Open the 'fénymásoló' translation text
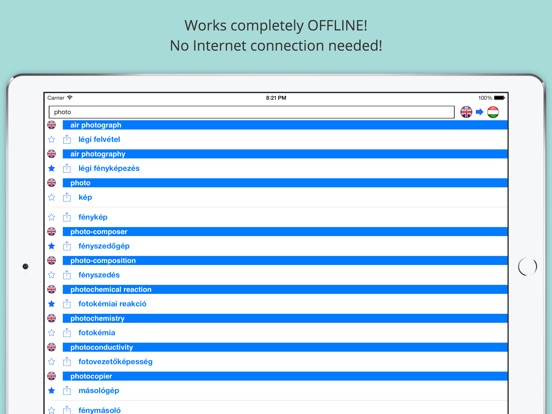 pos(100,410)
